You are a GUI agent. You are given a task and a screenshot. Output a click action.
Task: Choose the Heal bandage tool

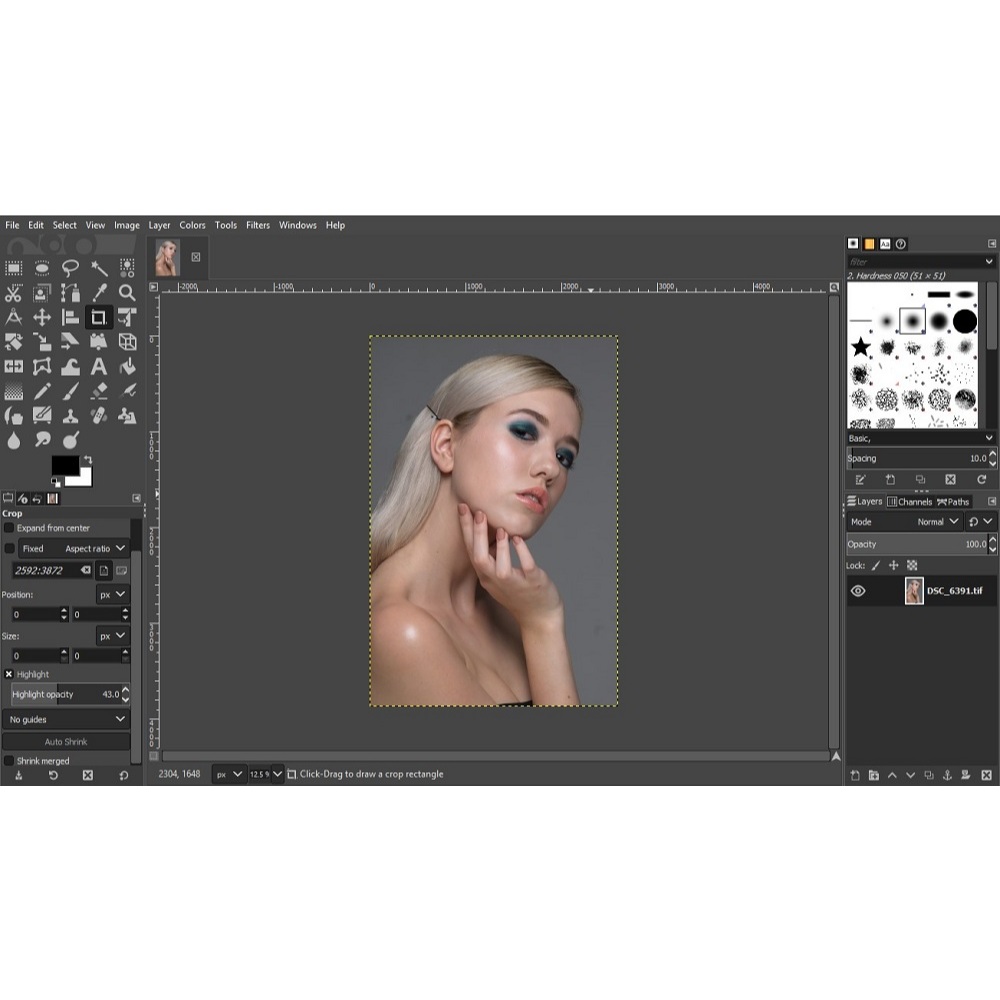pyautogui.click(x=99, y=415)
